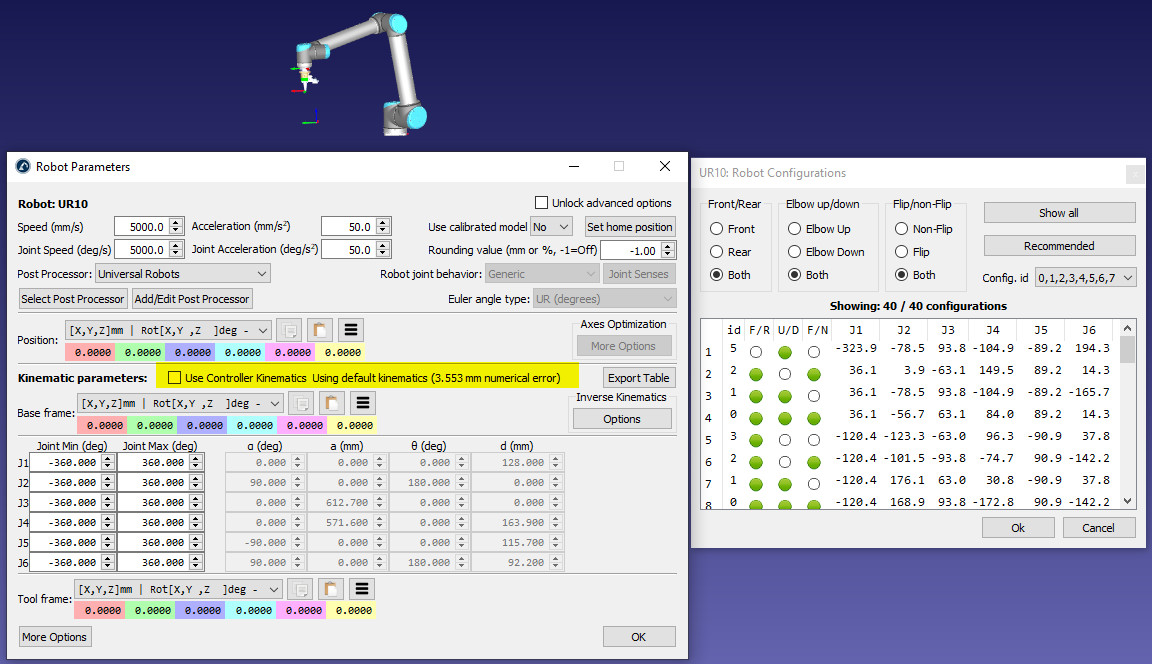This screenshot has width=1152, height=664.
Task: Check Unlock advanced options
Action: point(542,203)
